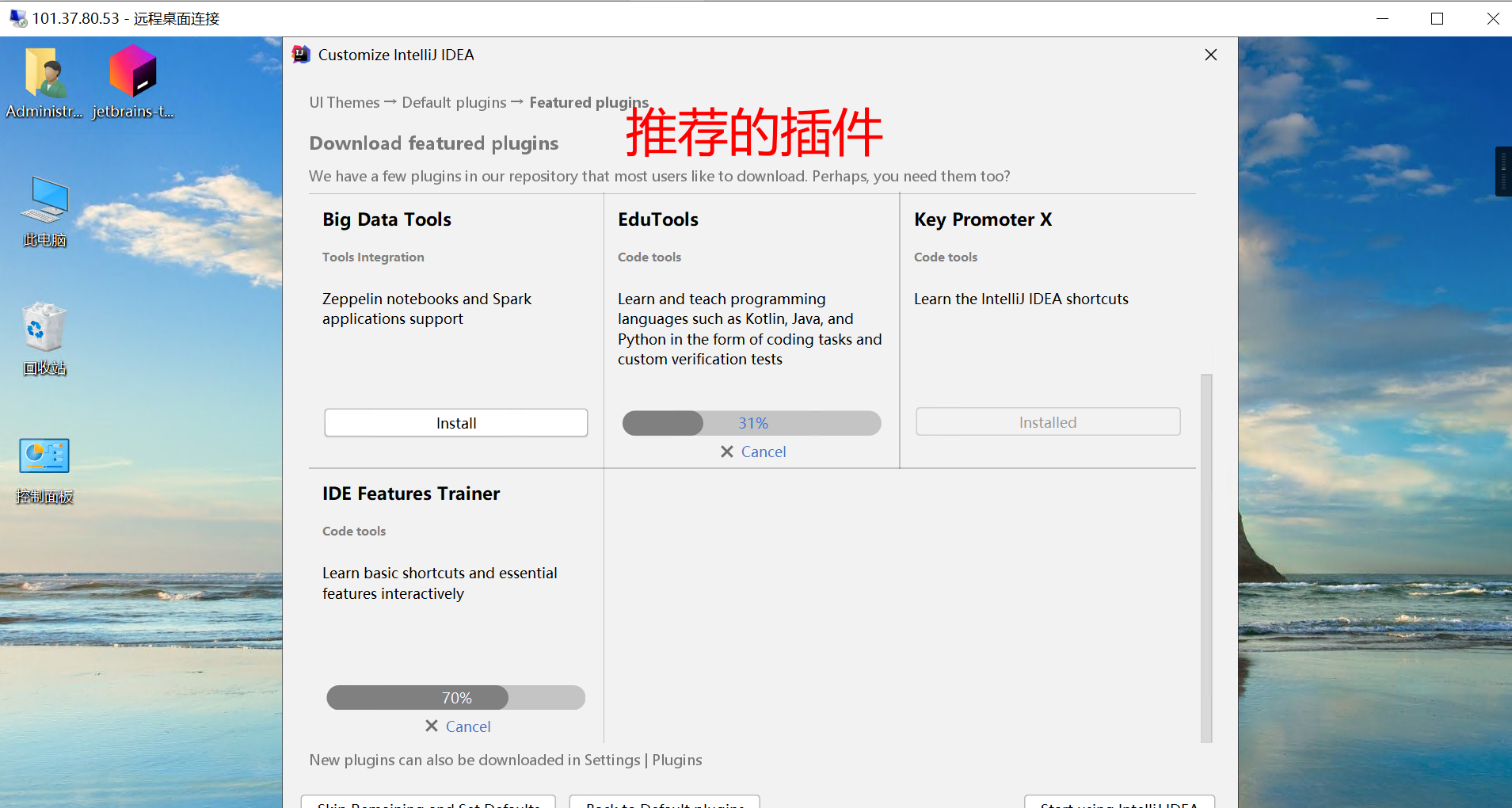The height and width of the screenshot is (808, 1512).
Task: Click the Installed button for Key Promoter X
Action: tap(1048, 422)
